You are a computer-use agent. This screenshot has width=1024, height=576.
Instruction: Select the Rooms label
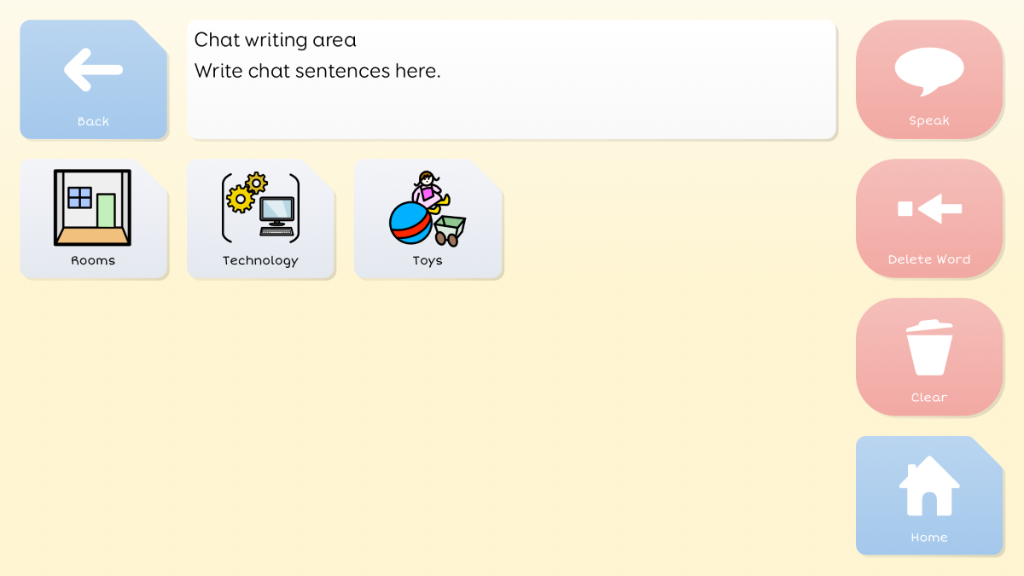pyautogui.click(x=93, y=261)
